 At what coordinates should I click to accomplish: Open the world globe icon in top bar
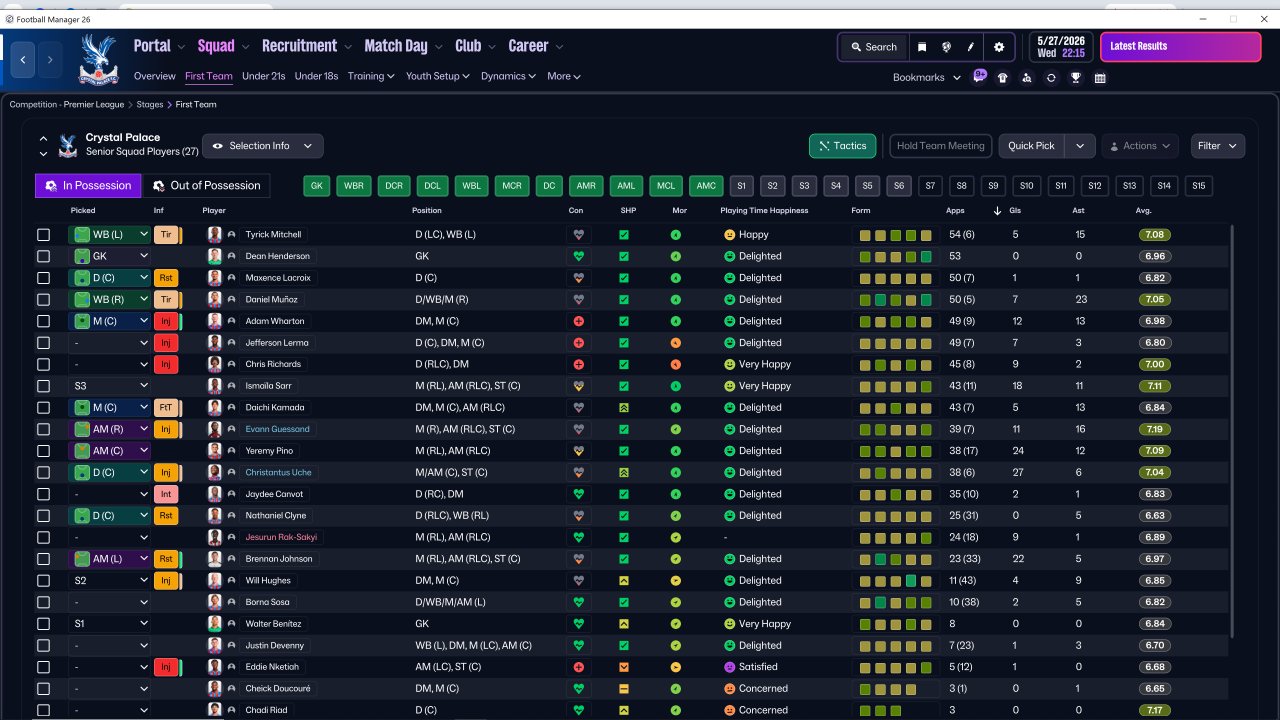(x=946, y=47)
